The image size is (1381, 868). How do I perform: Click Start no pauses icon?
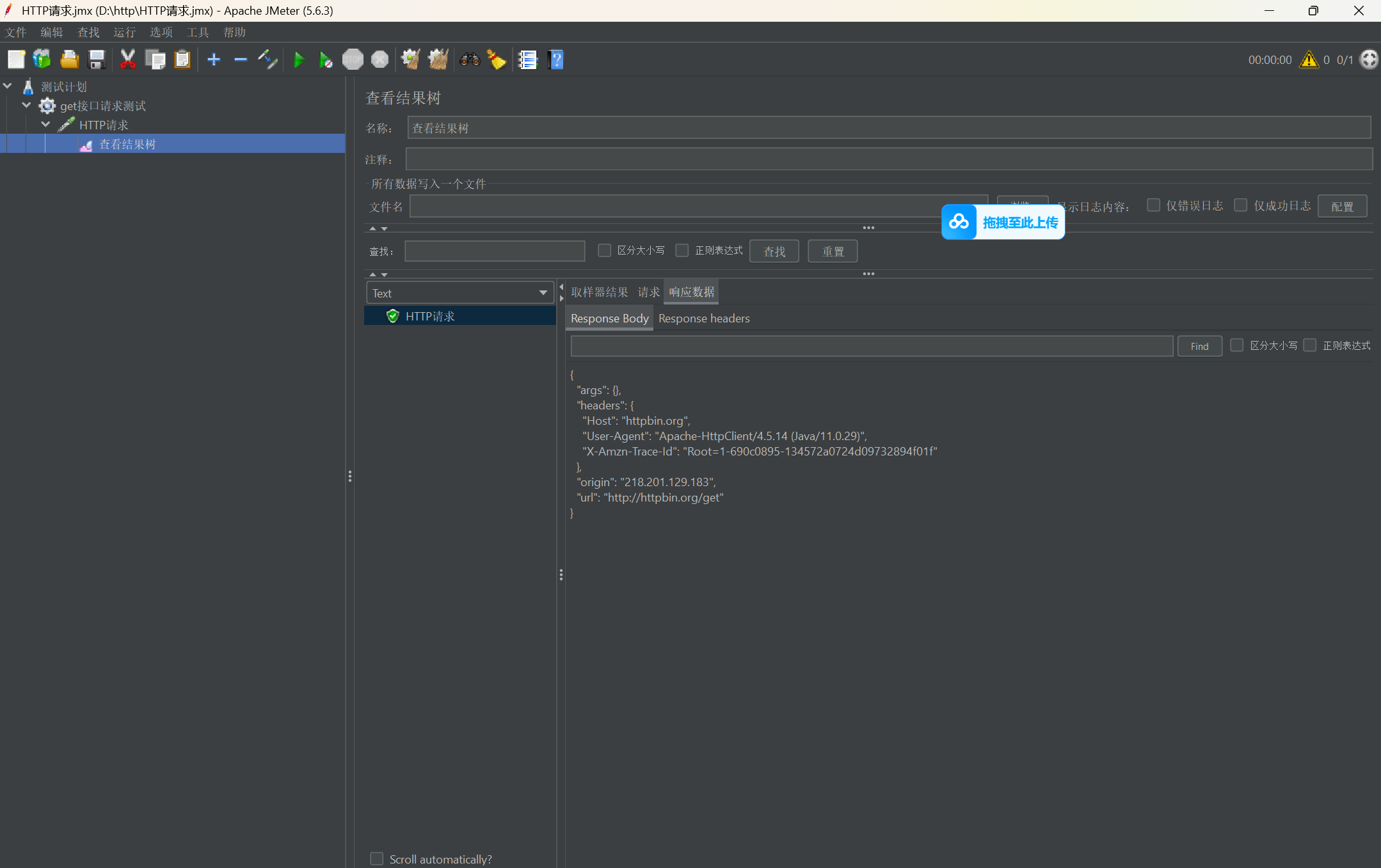[x=325, y=60]
